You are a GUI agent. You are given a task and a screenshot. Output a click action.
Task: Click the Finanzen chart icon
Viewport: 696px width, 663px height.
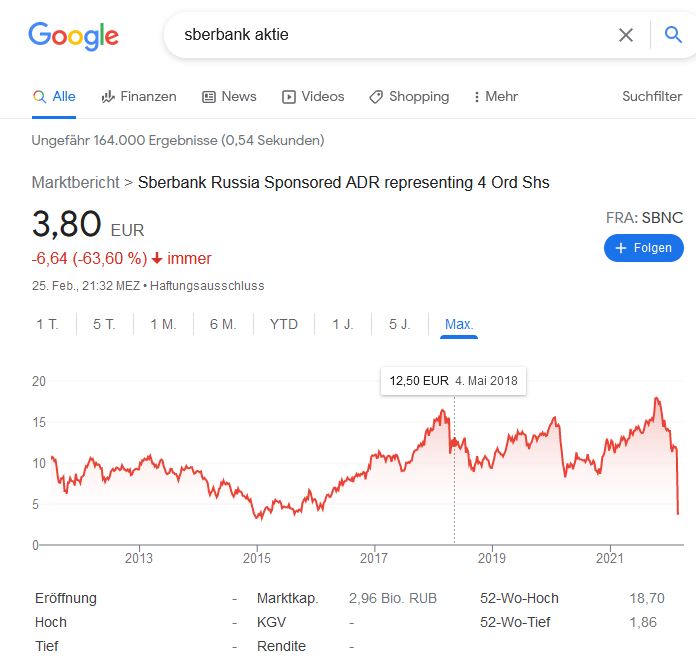[108, 97]
